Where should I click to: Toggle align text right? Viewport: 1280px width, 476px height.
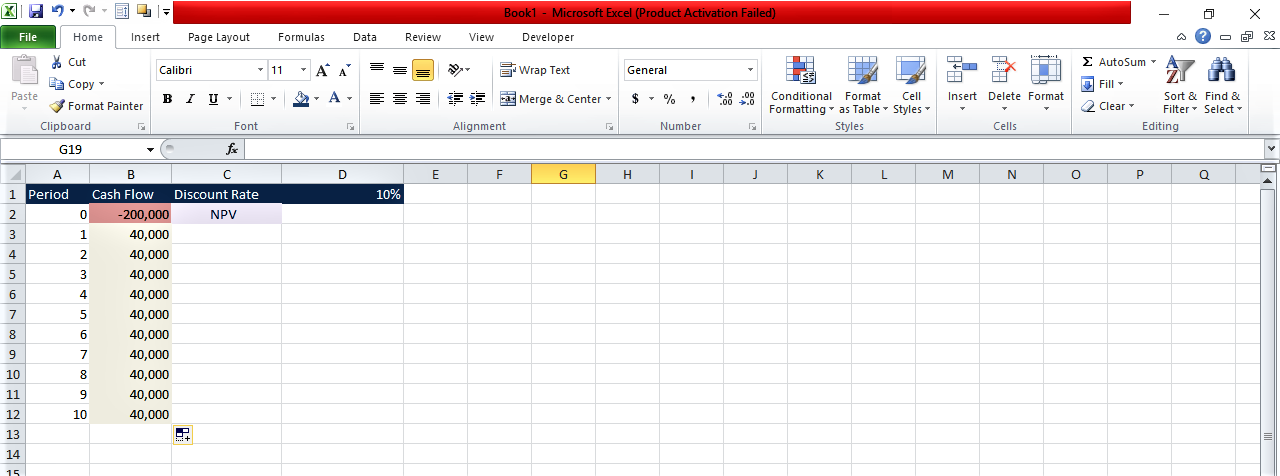click(422, 99)
